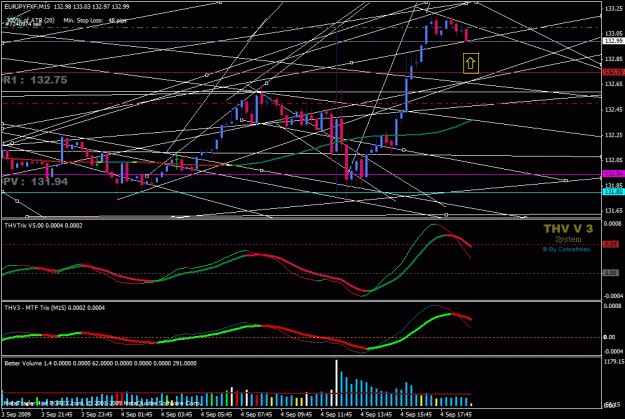Image resolution: width=625 pixels, height=419 pixels.
Task: Click the 'THV3 - MTF Trix (M15)' indicator label
Action: (x=55, y=308)
